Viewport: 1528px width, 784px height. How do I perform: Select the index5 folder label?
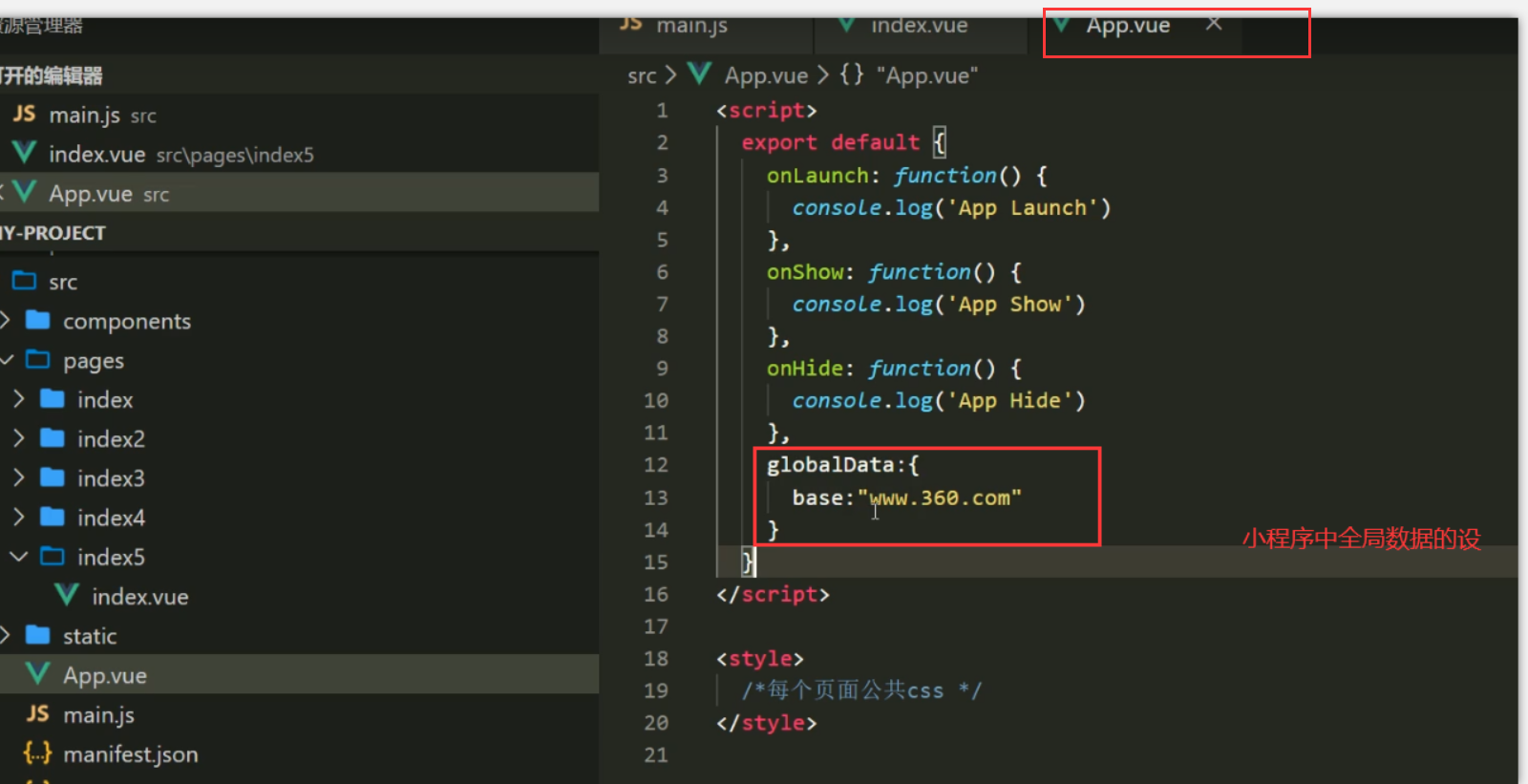[x=111, y=557]
